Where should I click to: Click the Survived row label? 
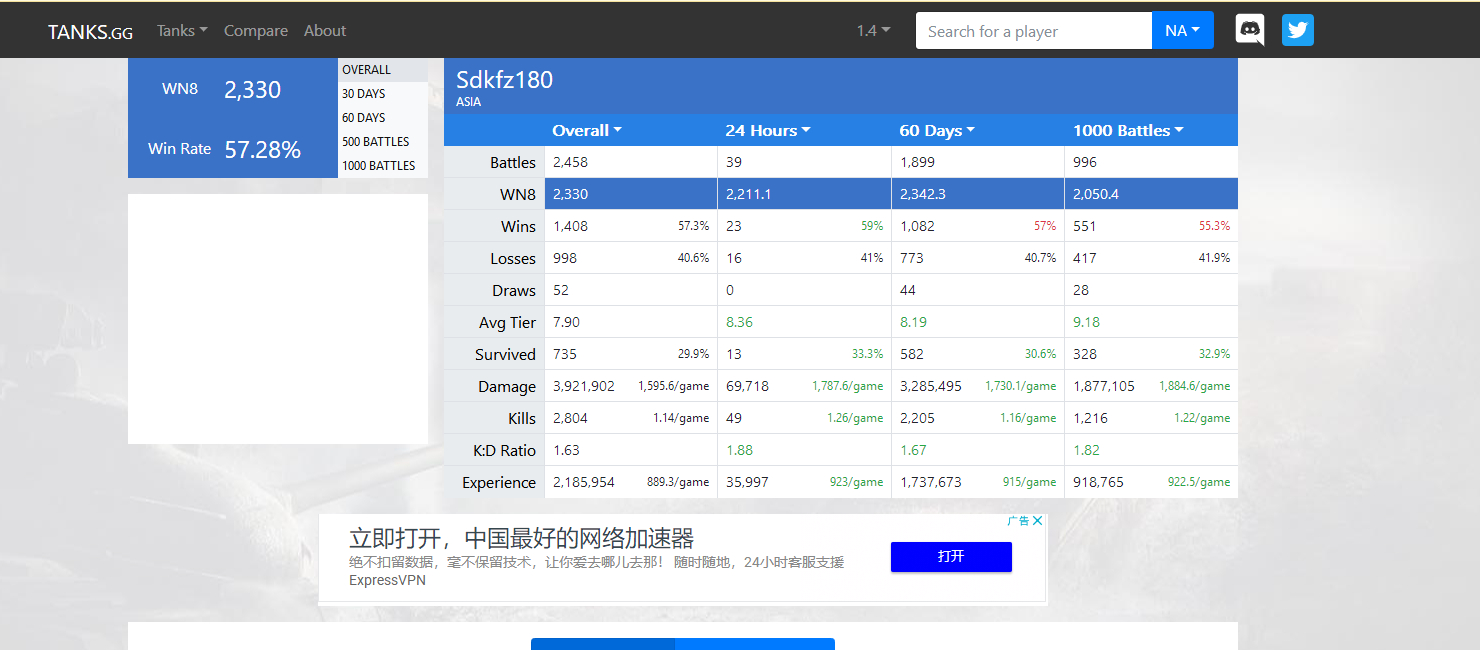tap(505, 355)
